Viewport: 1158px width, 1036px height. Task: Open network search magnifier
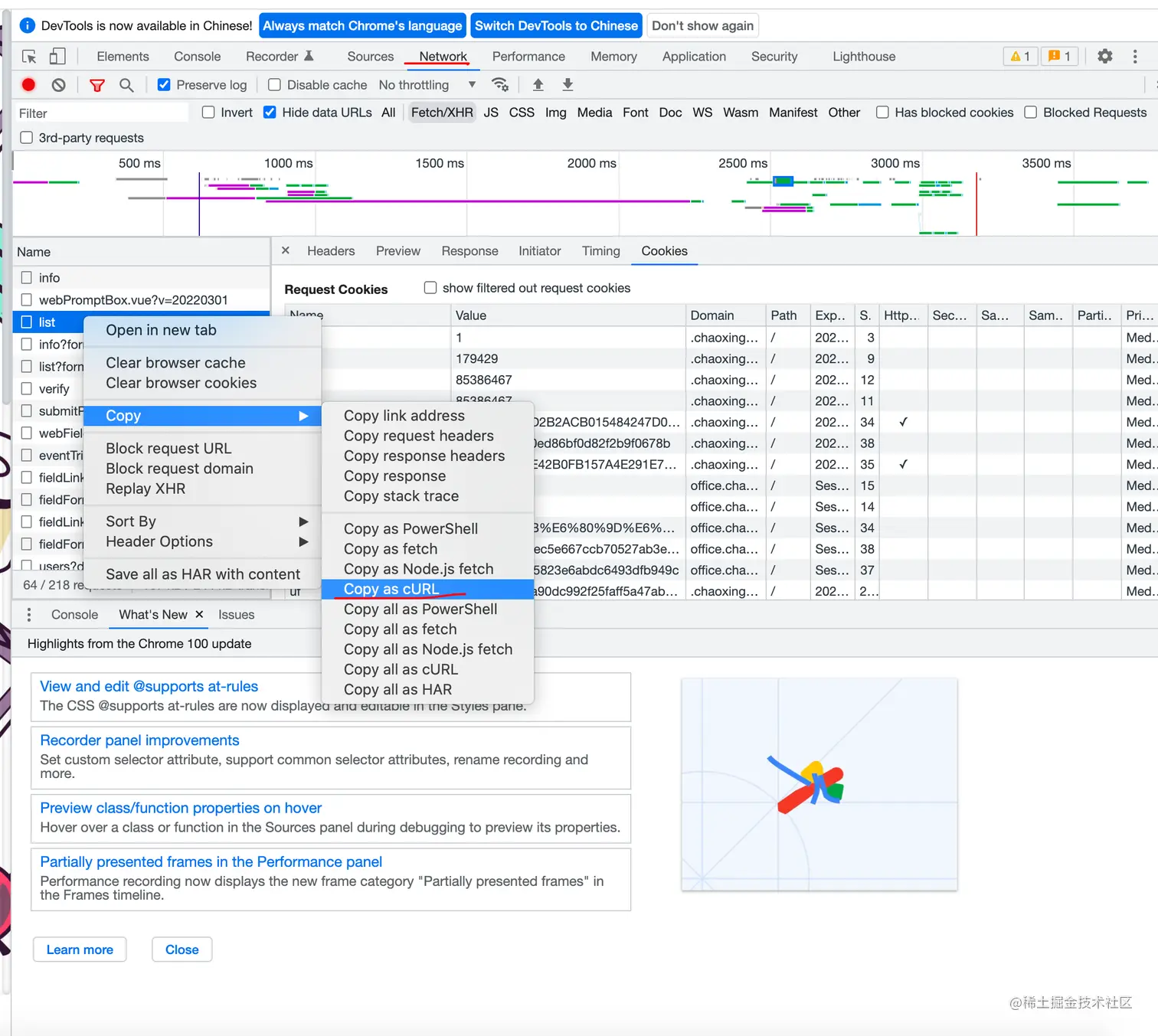click(x=126, y=85)
